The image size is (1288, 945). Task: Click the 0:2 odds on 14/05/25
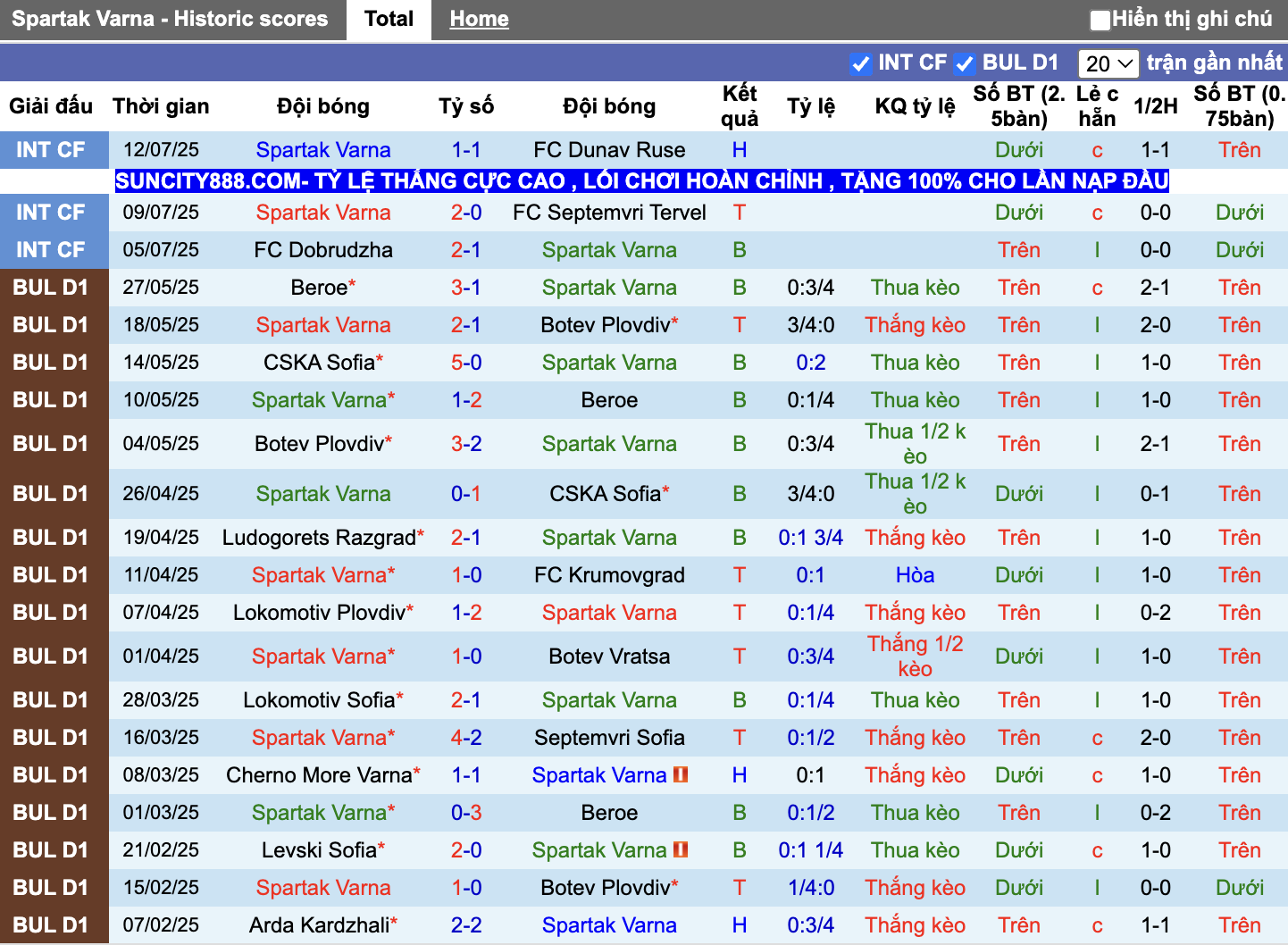(x=811, y=363)
